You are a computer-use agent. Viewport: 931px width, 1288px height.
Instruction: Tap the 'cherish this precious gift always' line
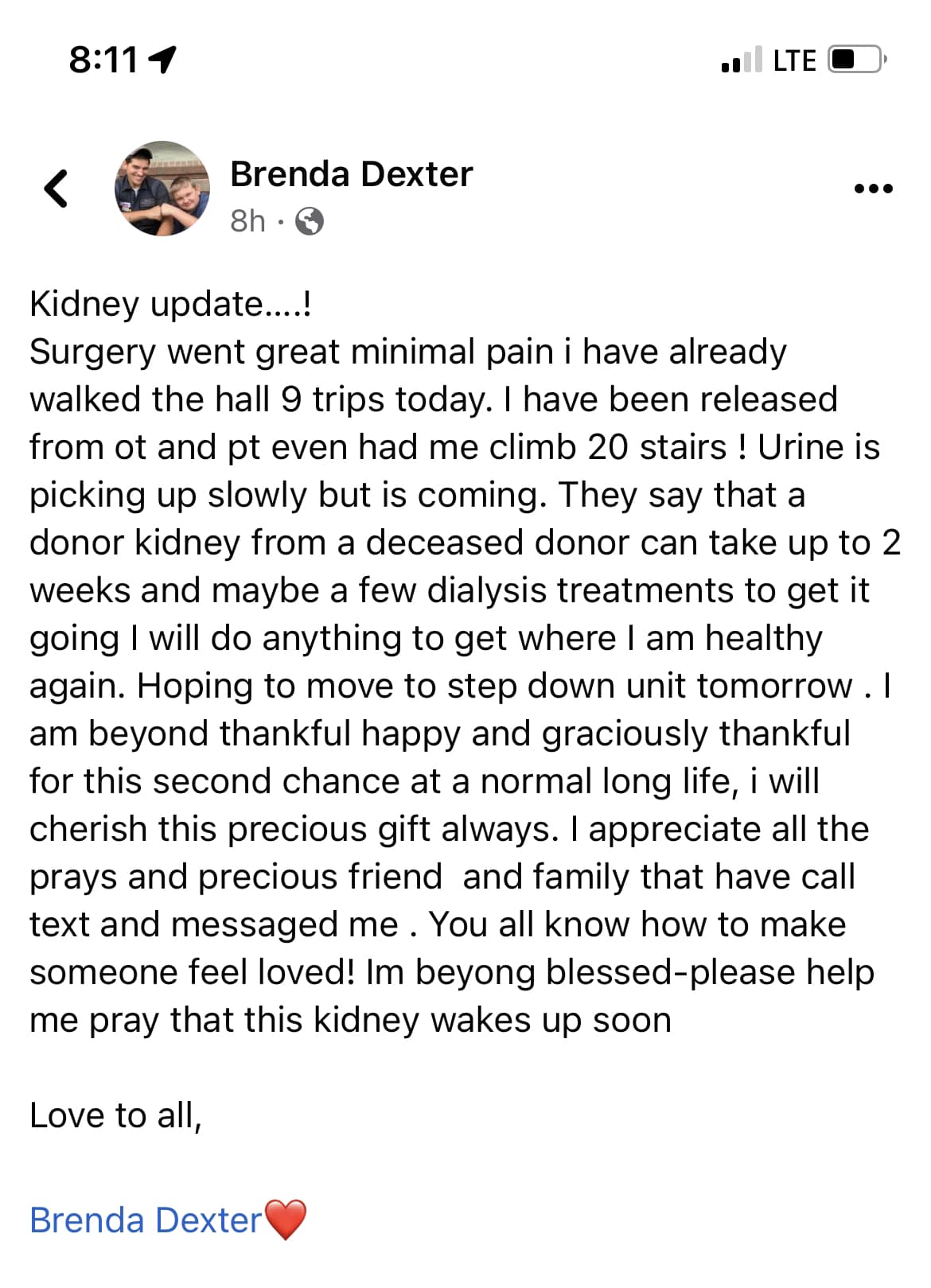(449, 829)
